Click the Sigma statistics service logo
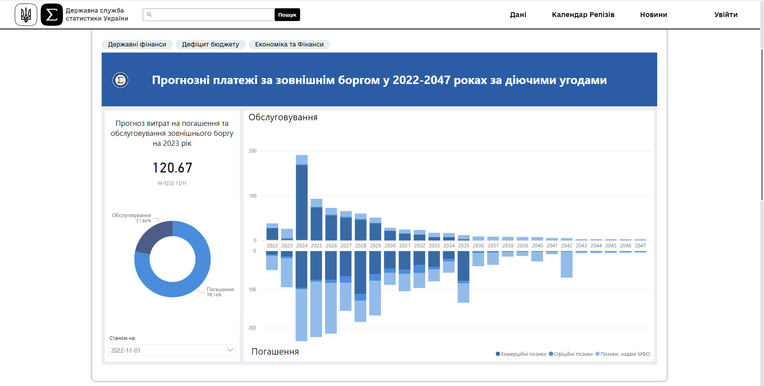Viewport: 764px width, 386px height. point(52,15)
